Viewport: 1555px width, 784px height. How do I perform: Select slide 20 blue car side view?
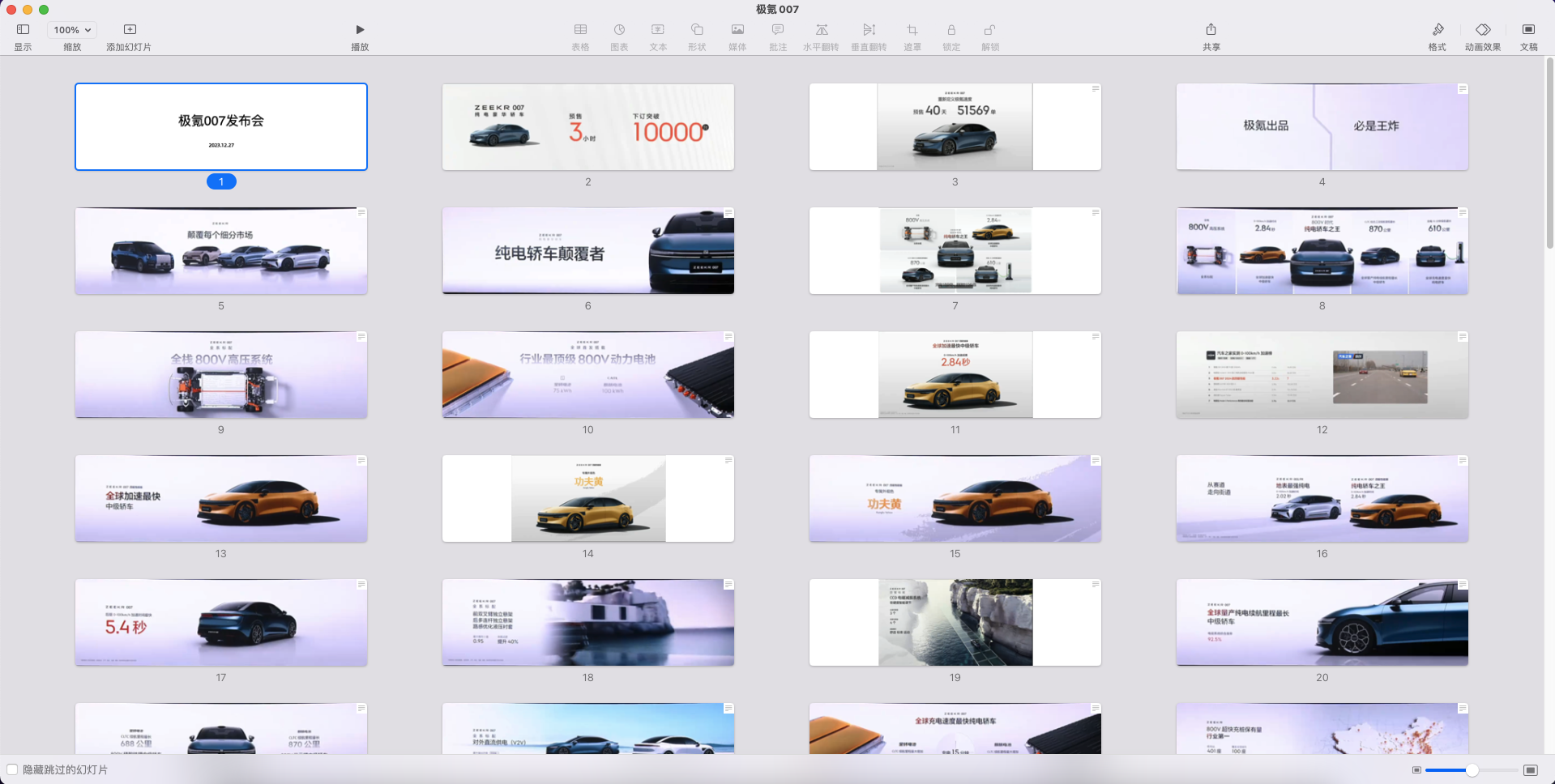click(1322, 622)
